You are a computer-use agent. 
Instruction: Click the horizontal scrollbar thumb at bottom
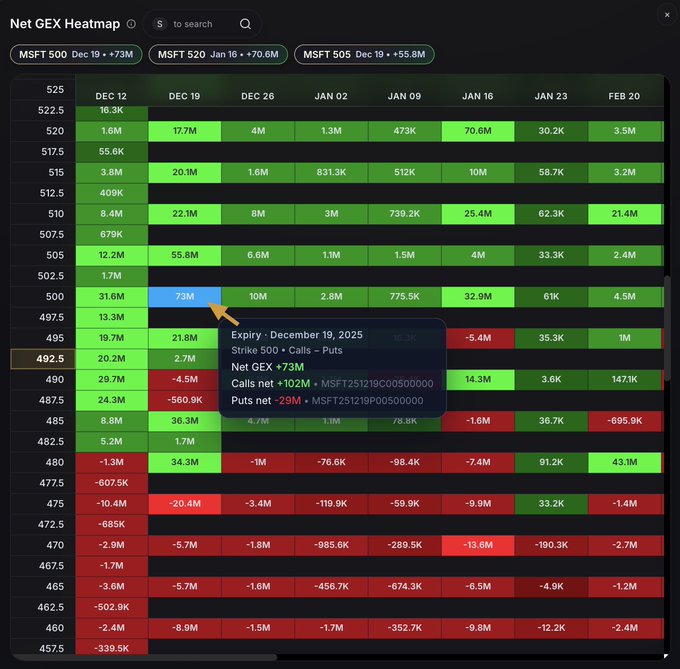145,657
